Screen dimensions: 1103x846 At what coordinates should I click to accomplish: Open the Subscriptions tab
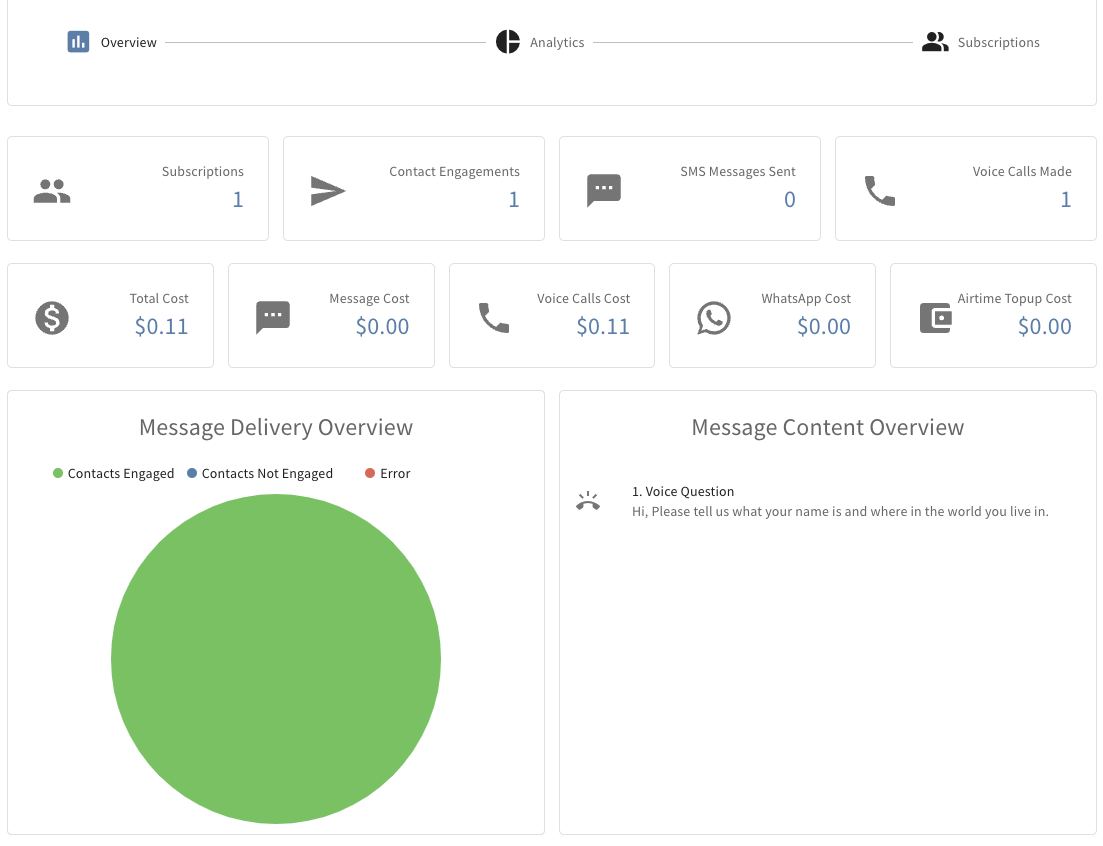[x=998, y=43]
